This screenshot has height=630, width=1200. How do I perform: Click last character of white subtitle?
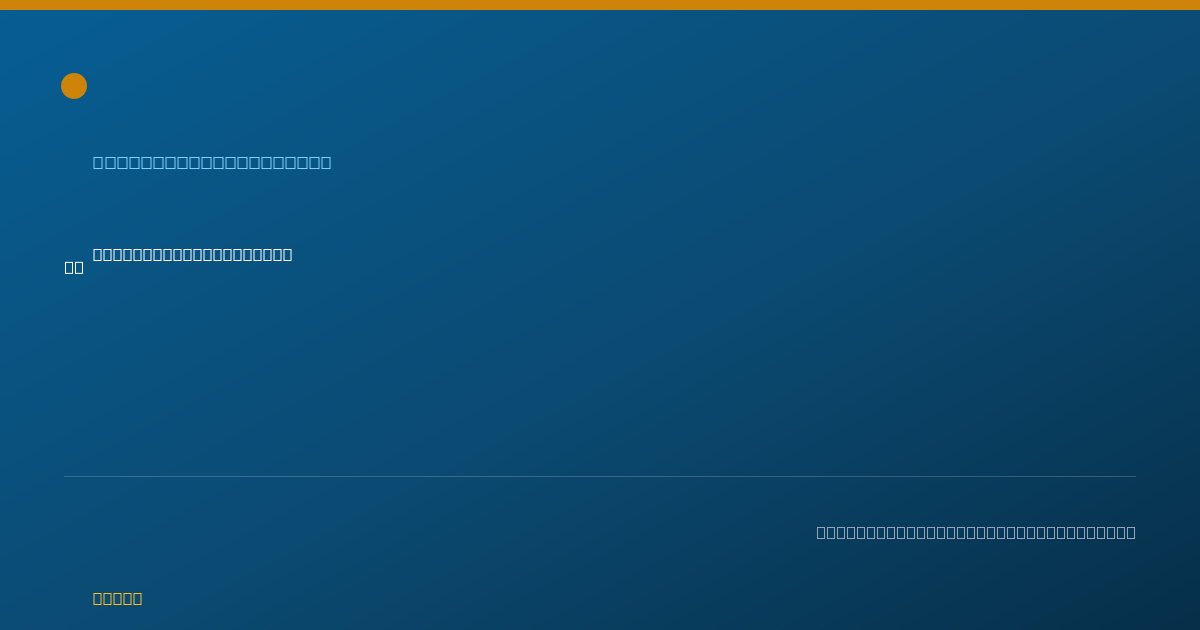pyautogui.click(x=287, y=254)
